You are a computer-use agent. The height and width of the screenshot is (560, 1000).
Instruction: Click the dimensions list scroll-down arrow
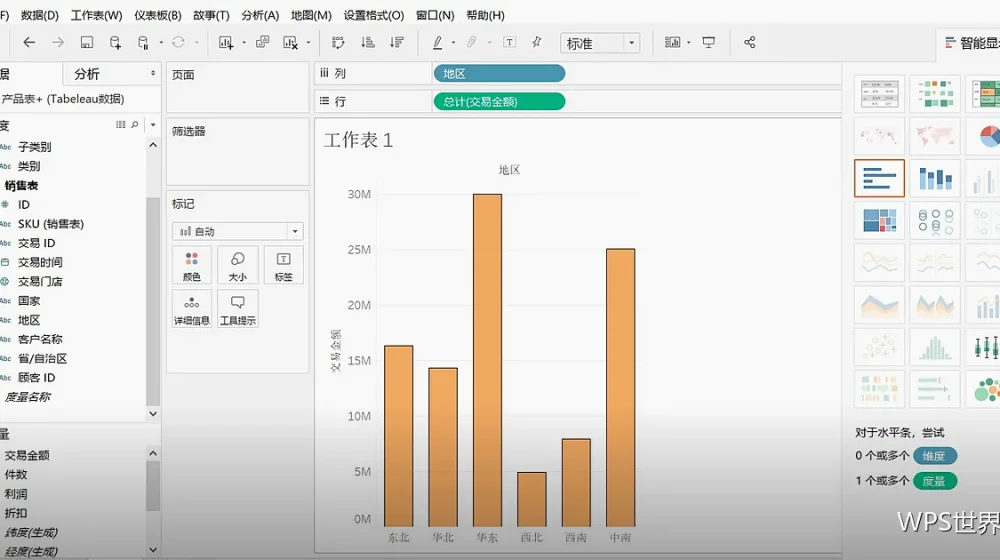(153, 413)
